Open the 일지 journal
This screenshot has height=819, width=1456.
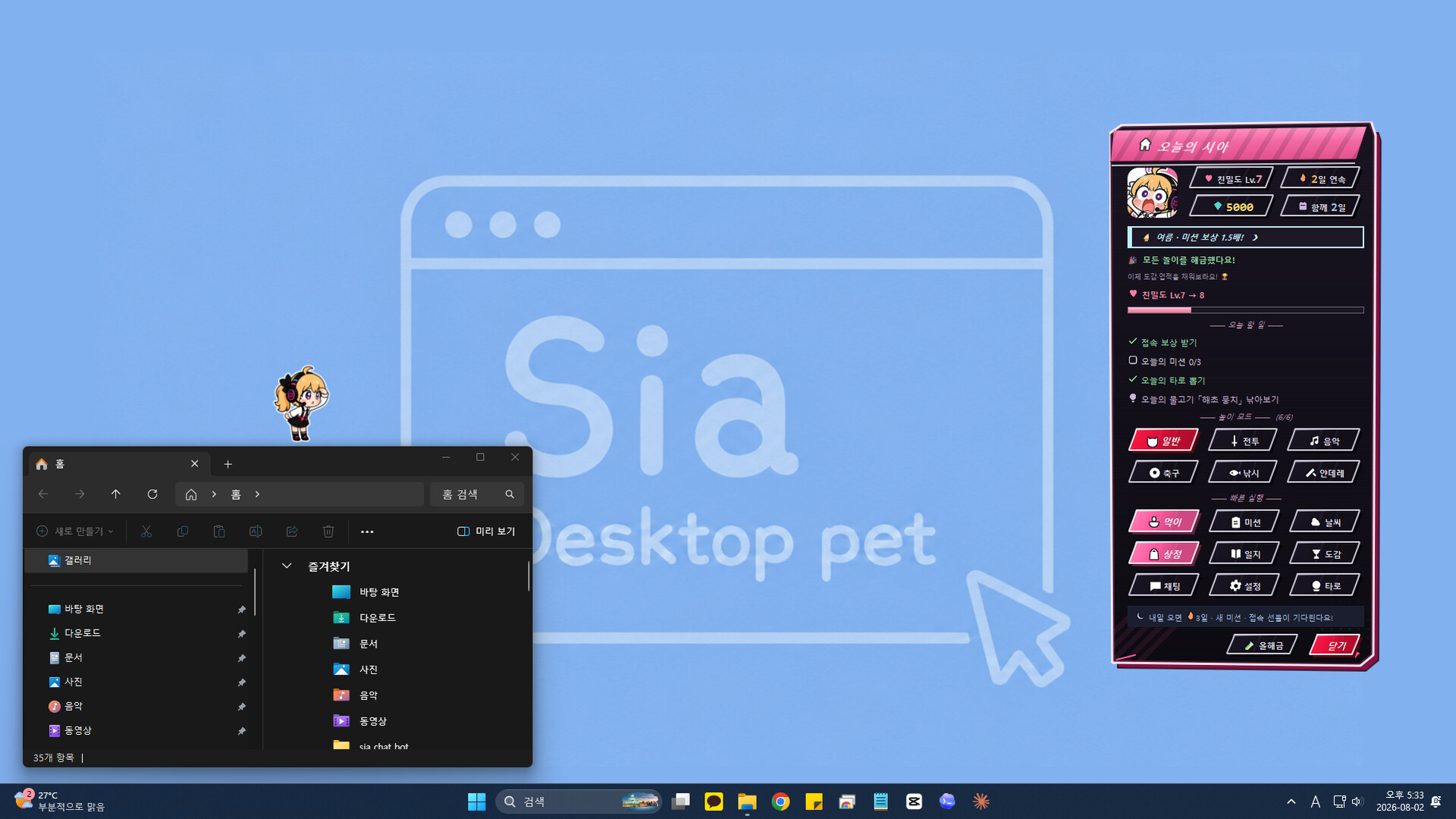(1244, 554)
